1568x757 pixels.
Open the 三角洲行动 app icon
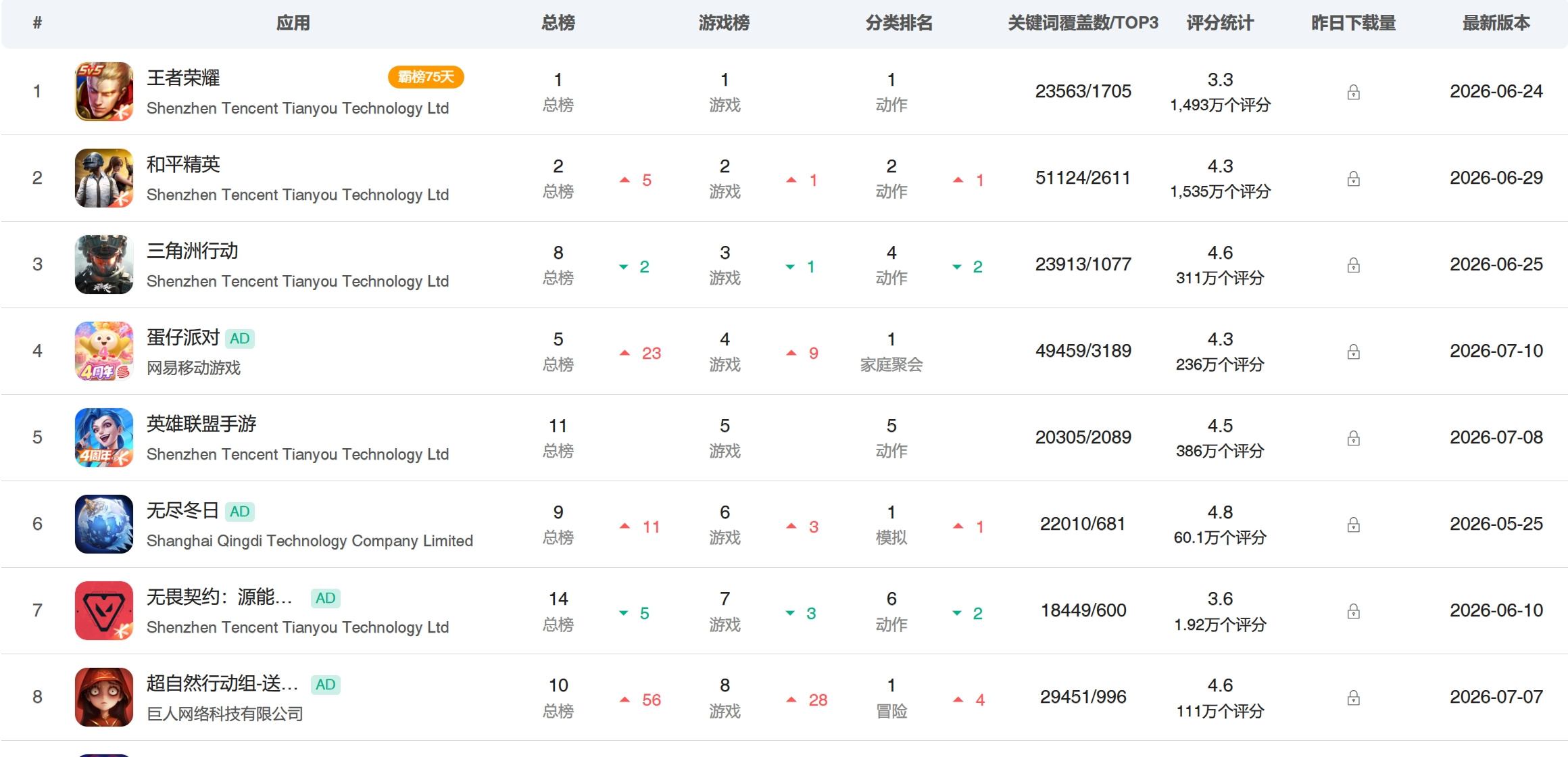coord(103,264)
